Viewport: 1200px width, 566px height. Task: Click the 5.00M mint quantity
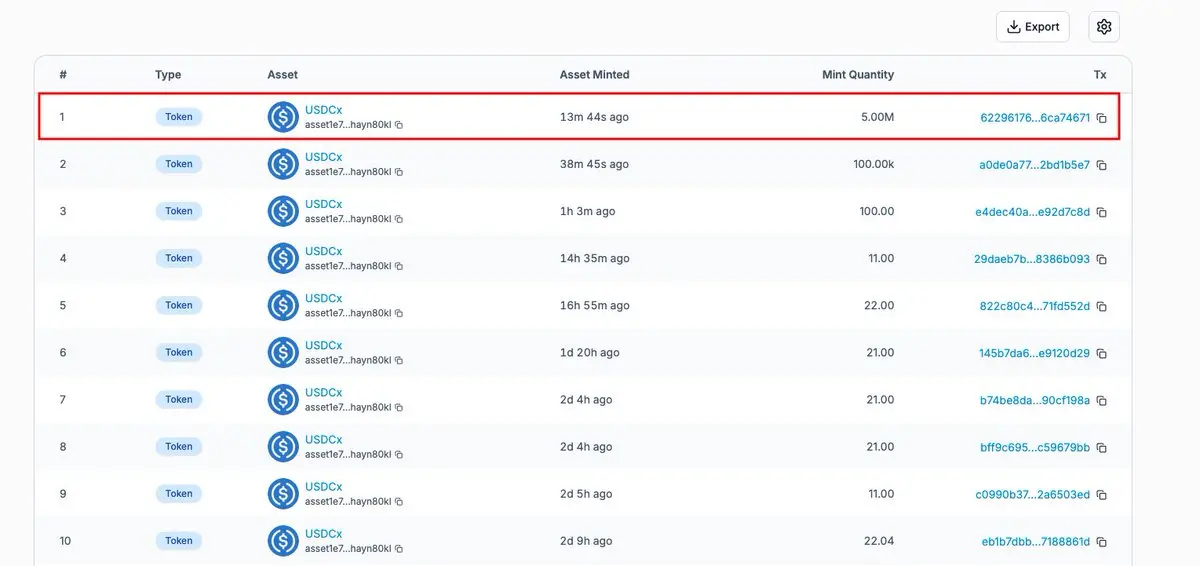(877, 117)
